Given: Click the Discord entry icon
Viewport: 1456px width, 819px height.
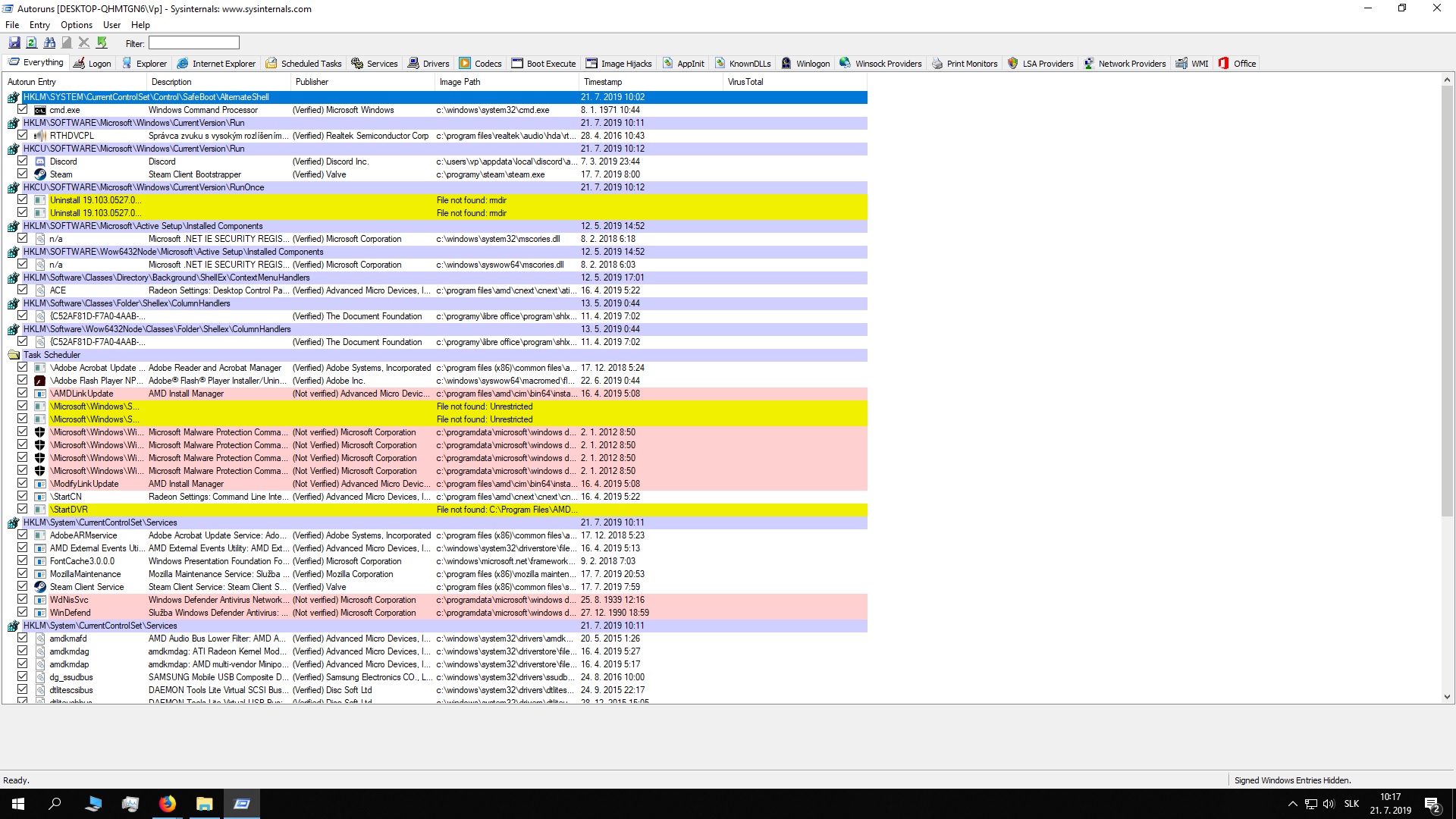Looking at the screenshot, I should (40, 162).
